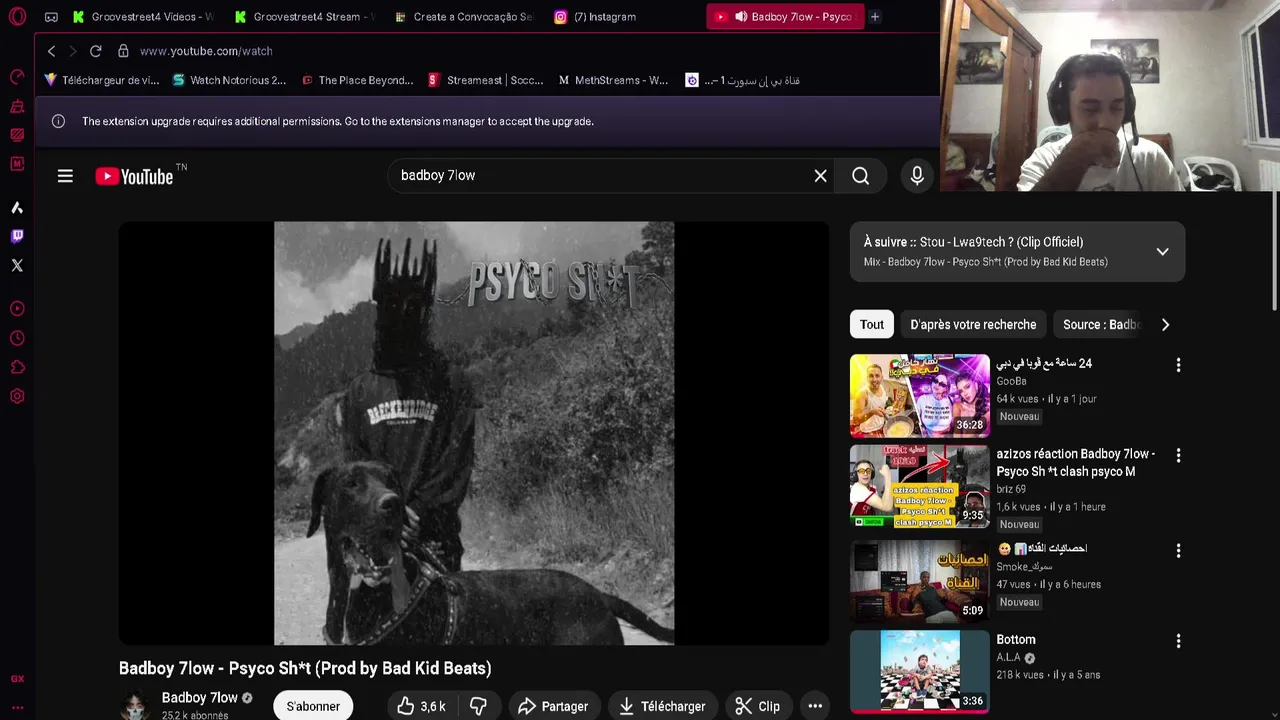Go forward with the browser forward arrow
This screenshot has height=720, width=1280.
click(x=72, y=51)
